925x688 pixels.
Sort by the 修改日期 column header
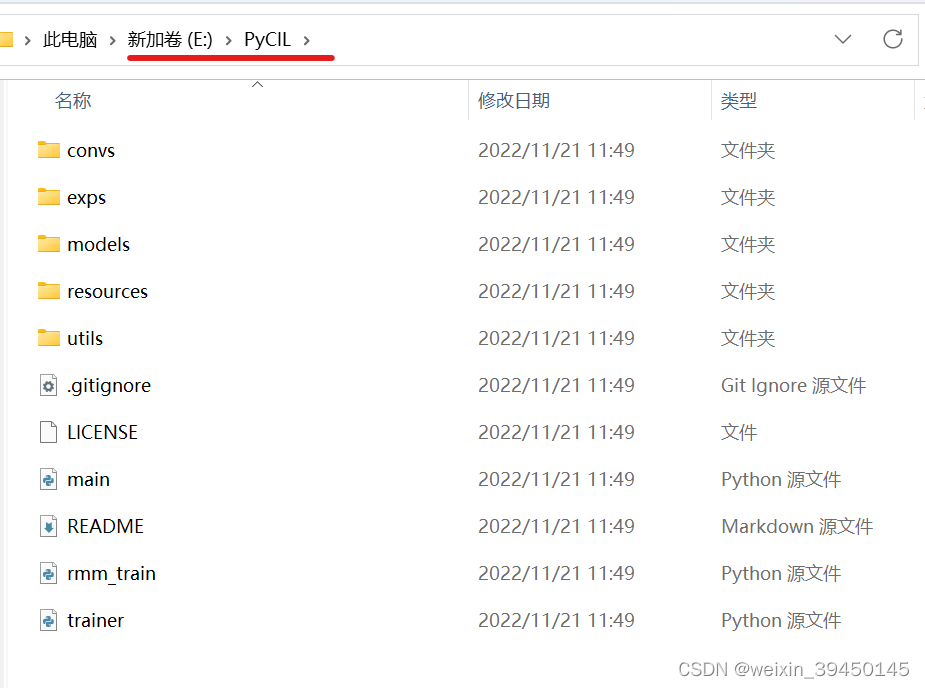514,100
